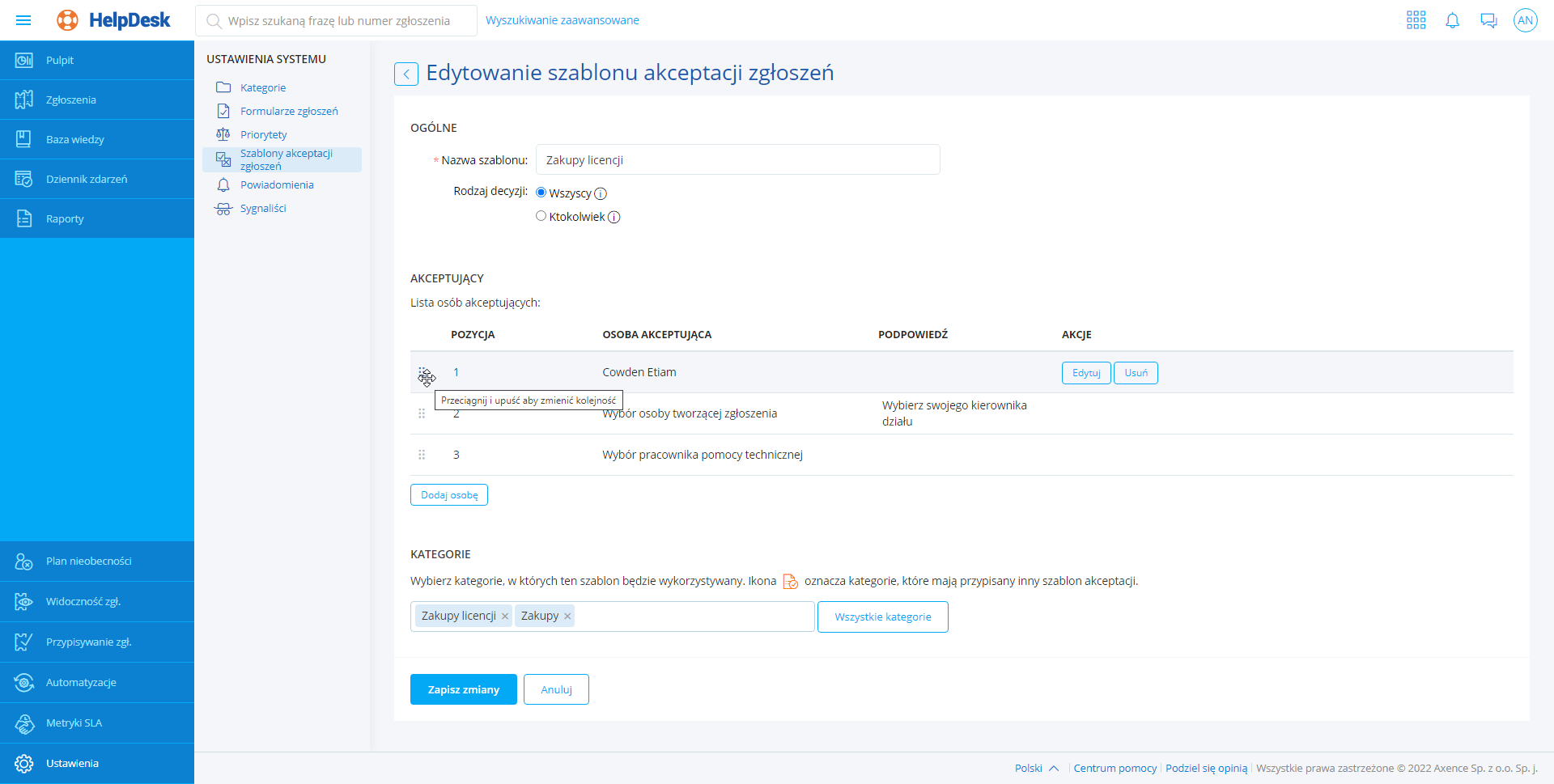Show info icon next to Ktokolwiek

(x=614, y=217)
